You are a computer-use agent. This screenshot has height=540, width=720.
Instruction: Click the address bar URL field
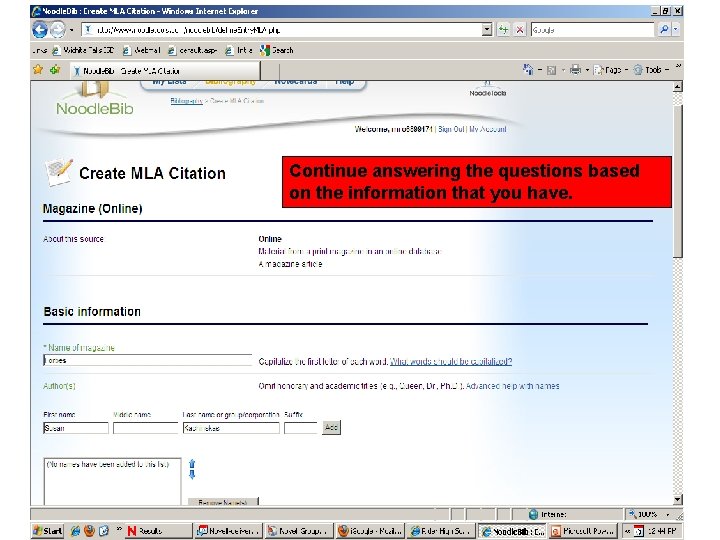click(281, 30)
